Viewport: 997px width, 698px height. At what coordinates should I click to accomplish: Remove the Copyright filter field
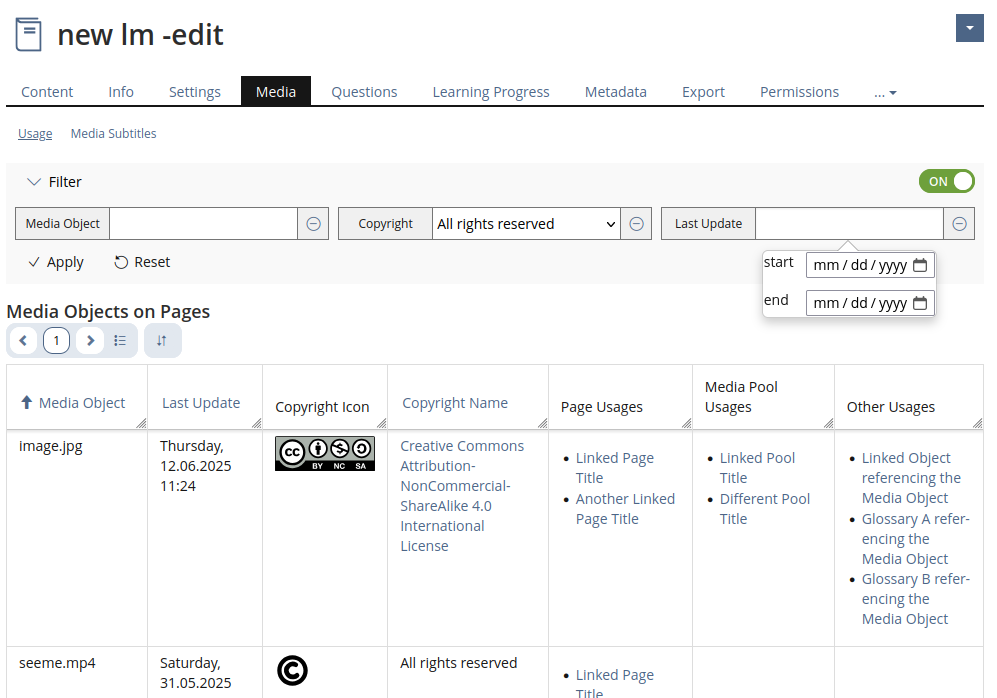pyautogui.click(x=636, y=224)
